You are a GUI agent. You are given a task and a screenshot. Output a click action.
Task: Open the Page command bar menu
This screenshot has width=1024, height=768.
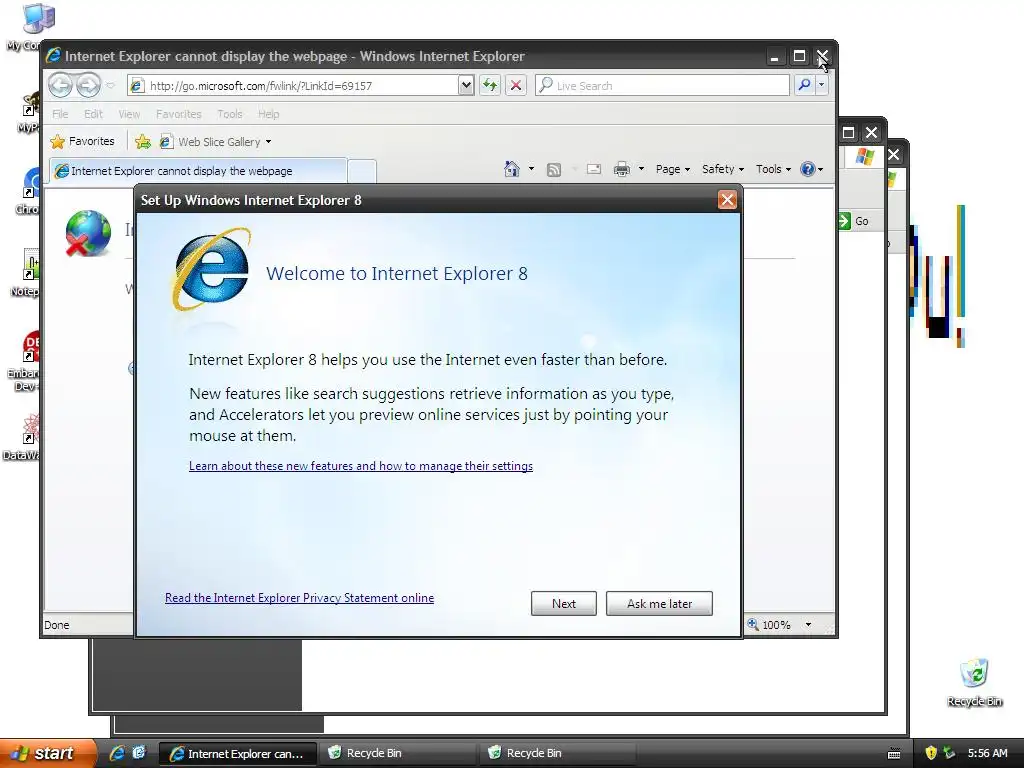673,169
